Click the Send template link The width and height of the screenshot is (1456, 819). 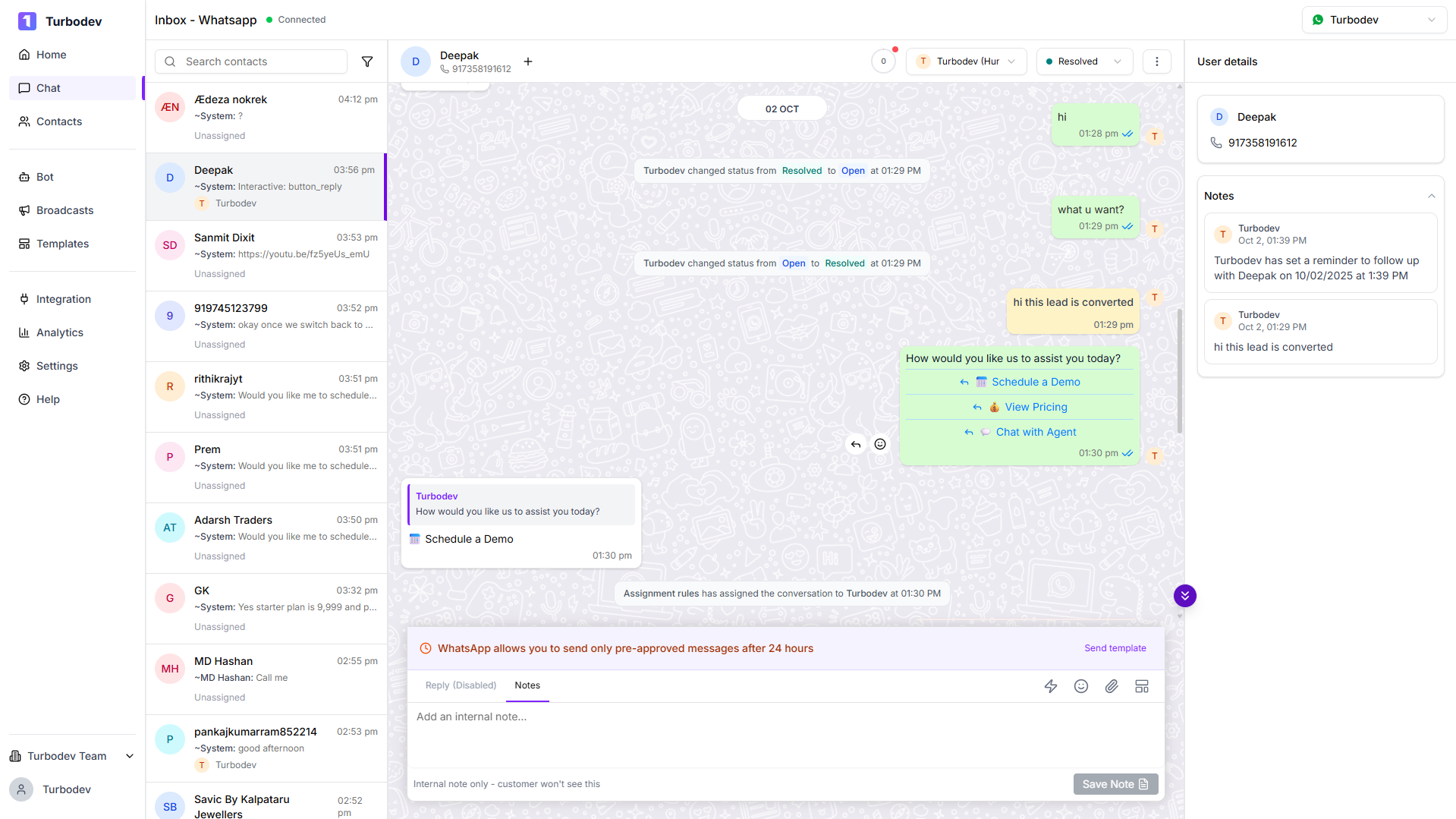coord(1115,648)
